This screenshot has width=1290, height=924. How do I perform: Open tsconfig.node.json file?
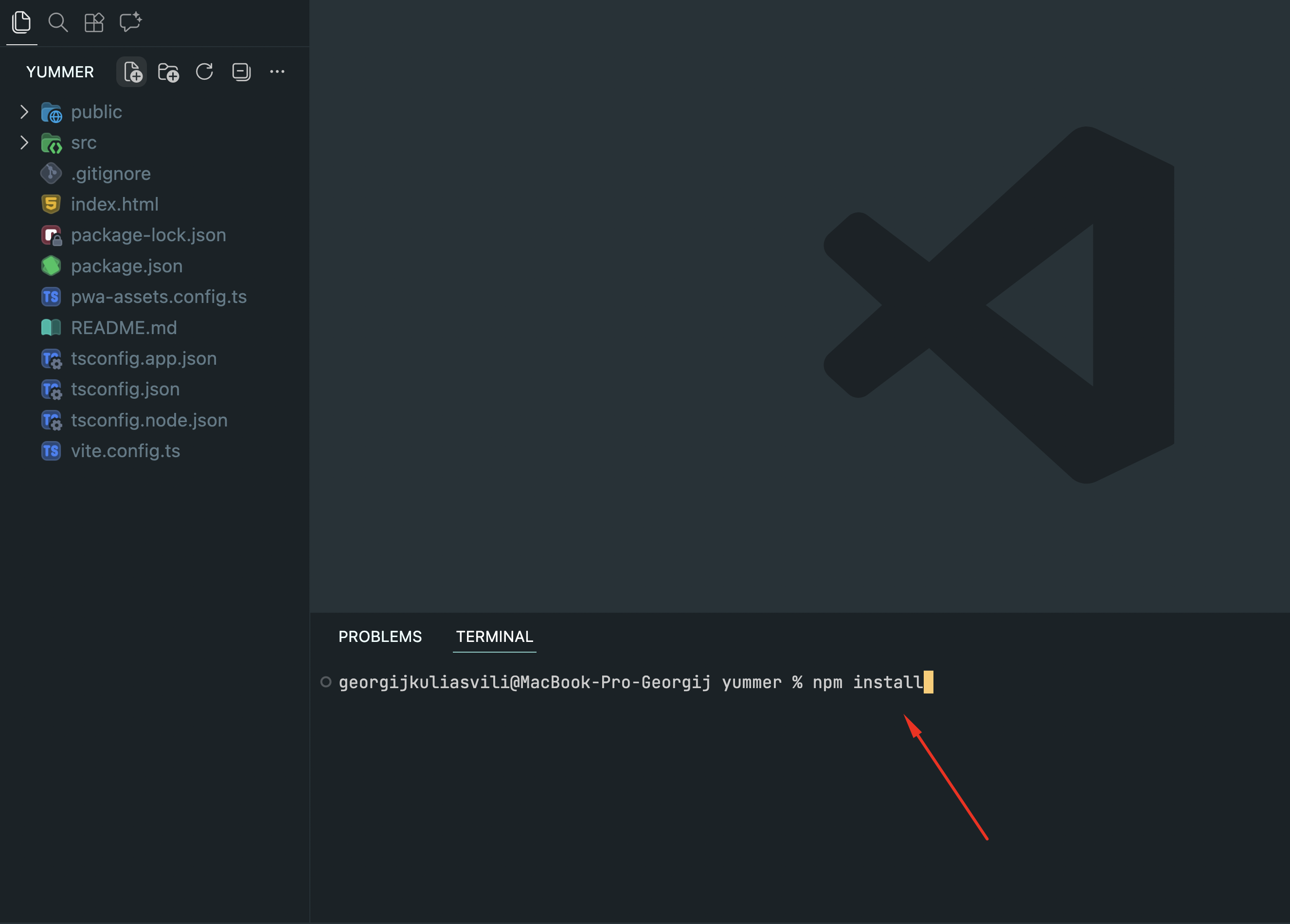[x=149, y=420]
